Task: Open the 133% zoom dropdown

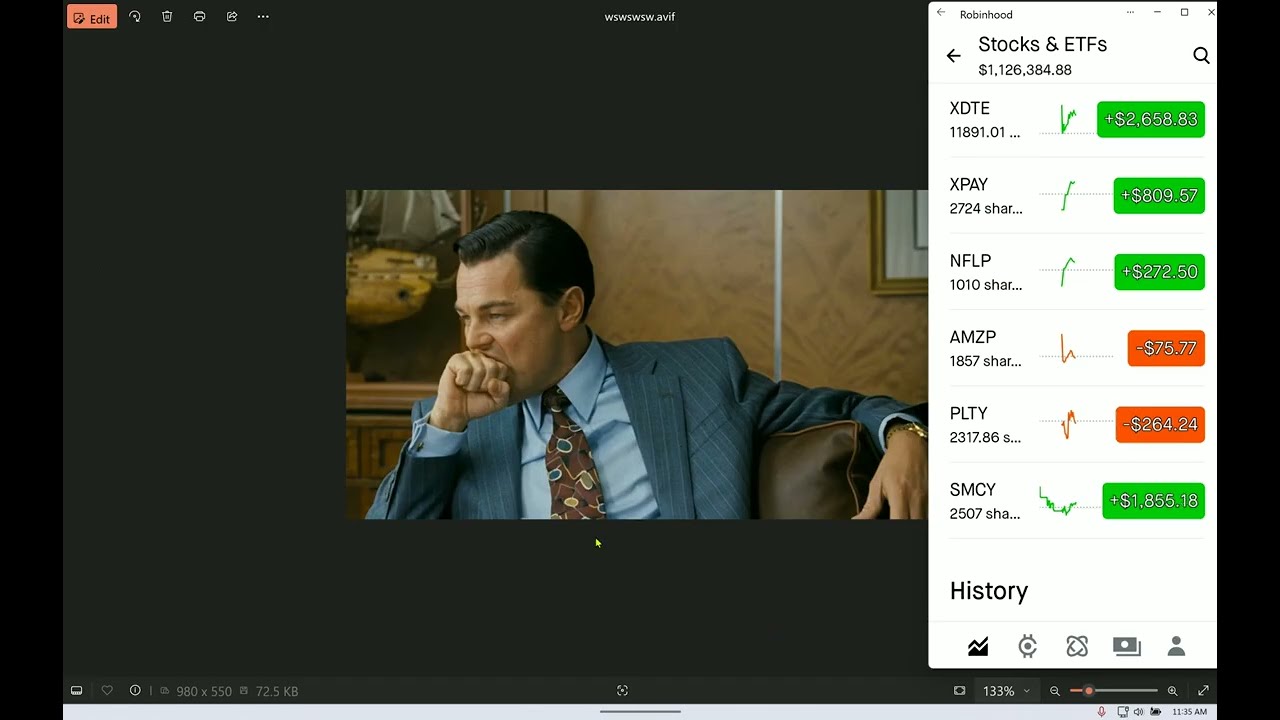Action: click(x=1006, y=691)
